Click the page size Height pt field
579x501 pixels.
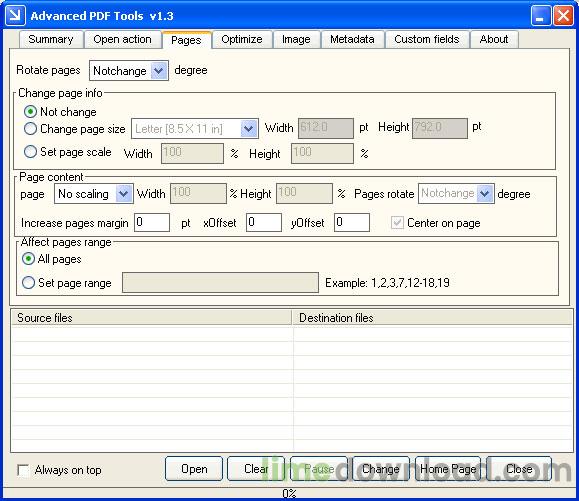click(440, 128)
